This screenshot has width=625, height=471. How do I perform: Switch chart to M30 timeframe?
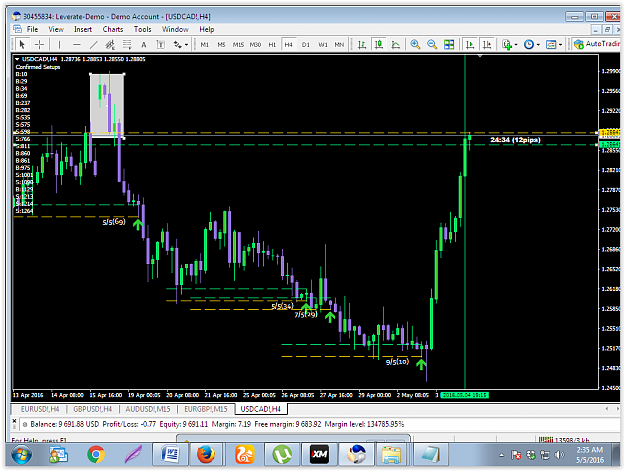coord(255,45)
